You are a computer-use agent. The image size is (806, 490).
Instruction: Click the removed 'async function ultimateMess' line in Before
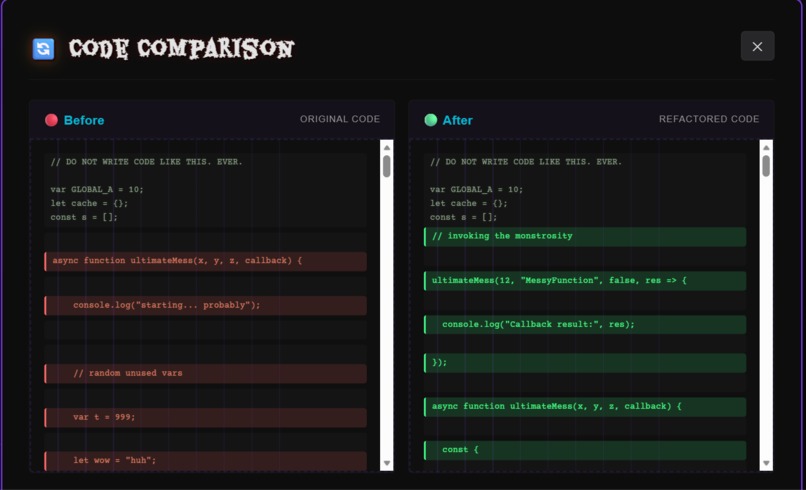tap(206, 261)
